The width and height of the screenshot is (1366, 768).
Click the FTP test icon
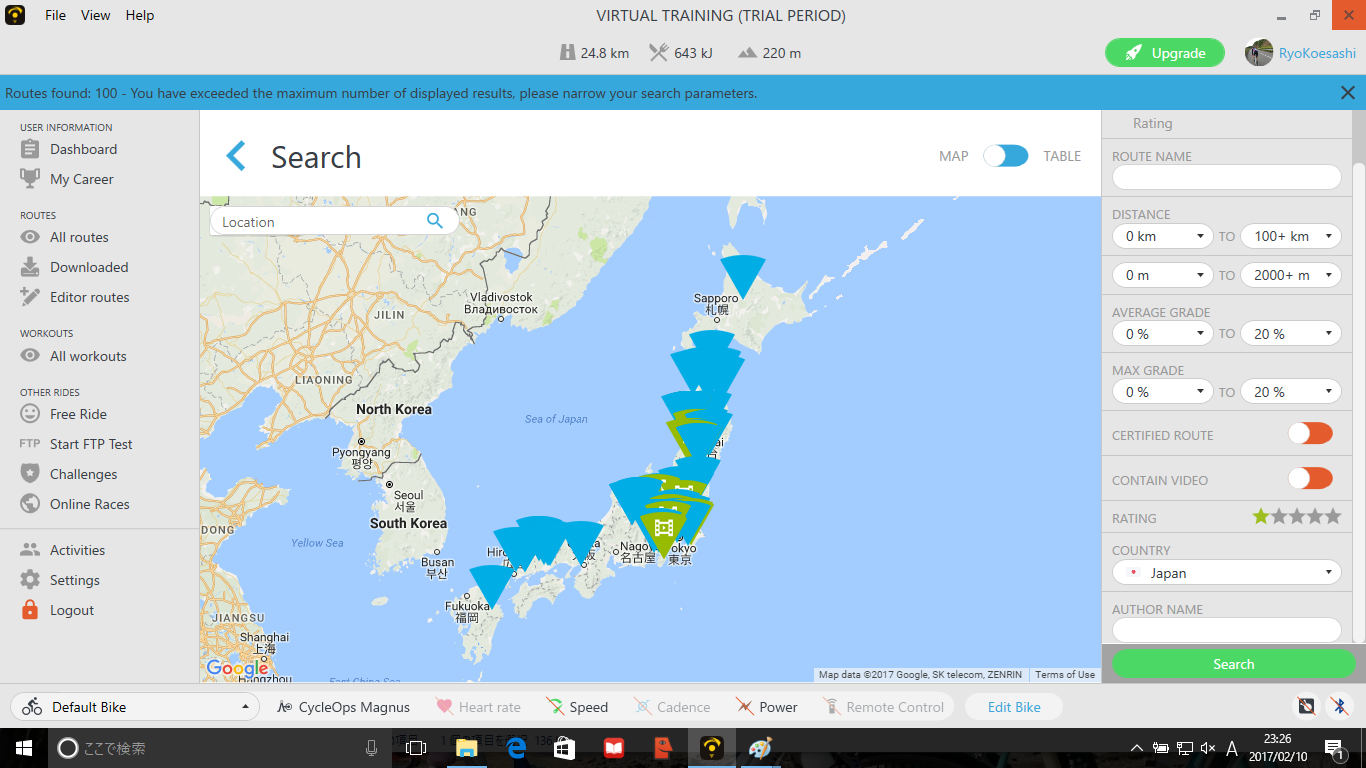(30, 444)
